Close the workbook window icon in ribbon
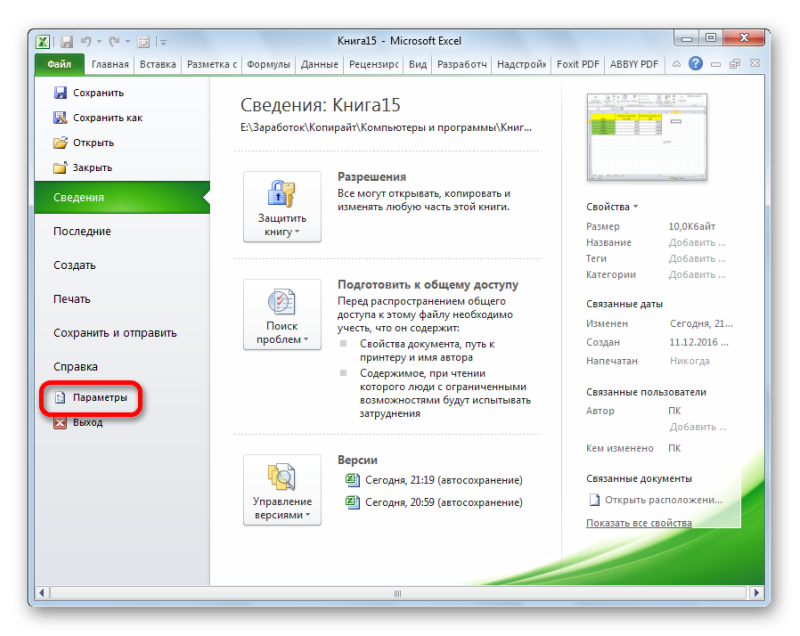The width and height of the screenshot is (800, 636). point(755,64)
